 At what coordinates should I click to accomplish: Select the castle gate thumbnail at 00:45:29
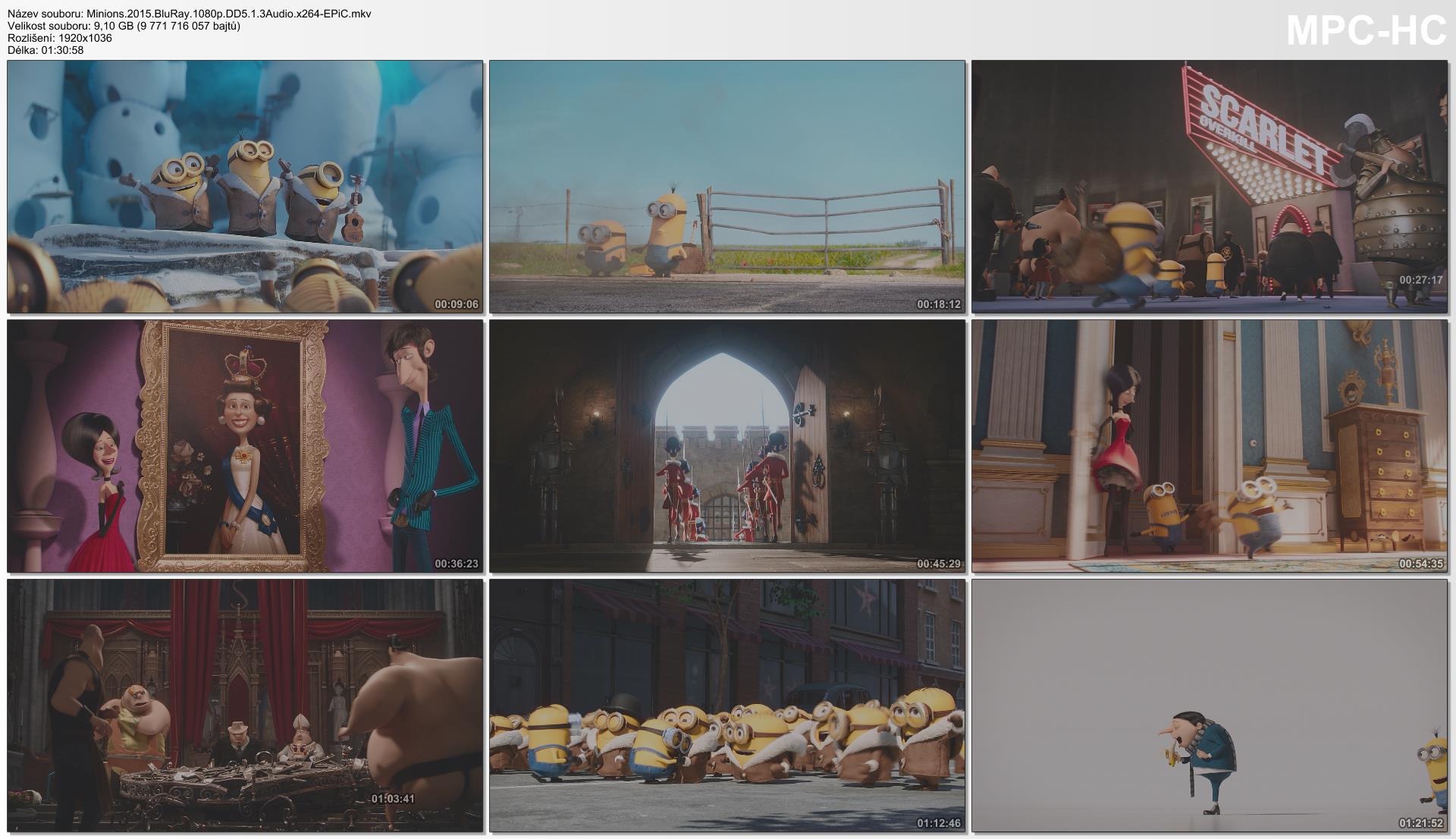[x=727, y=446]
